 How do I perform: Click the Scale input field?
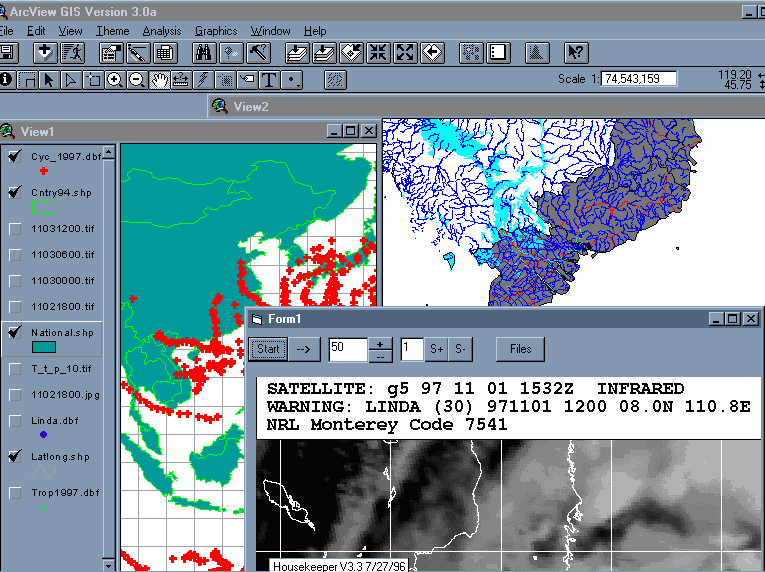coord(639,78)
